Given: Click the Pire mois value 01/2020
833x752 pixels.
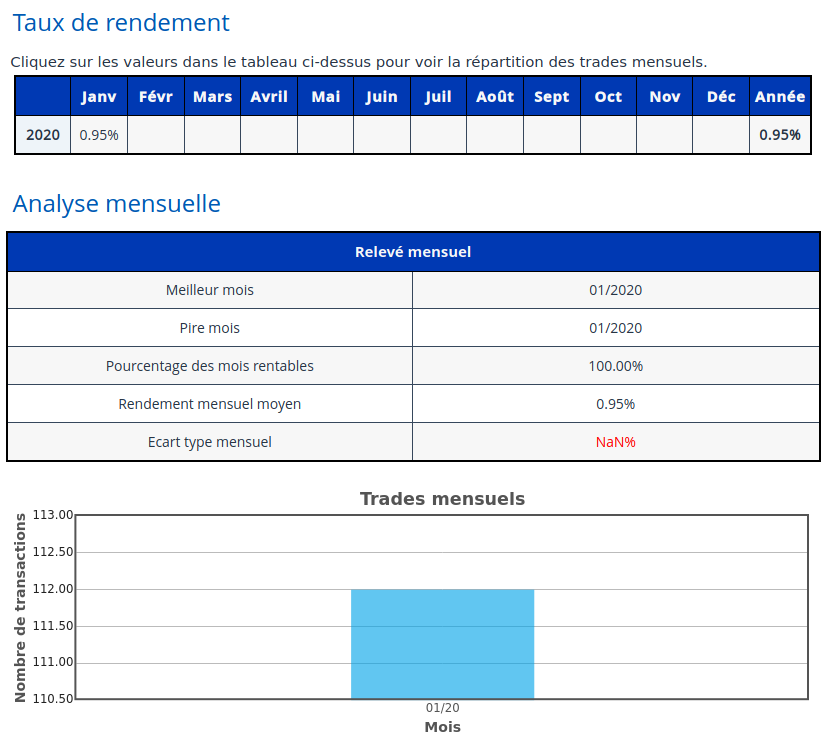Looking at the screenshot, I should 615,328.
